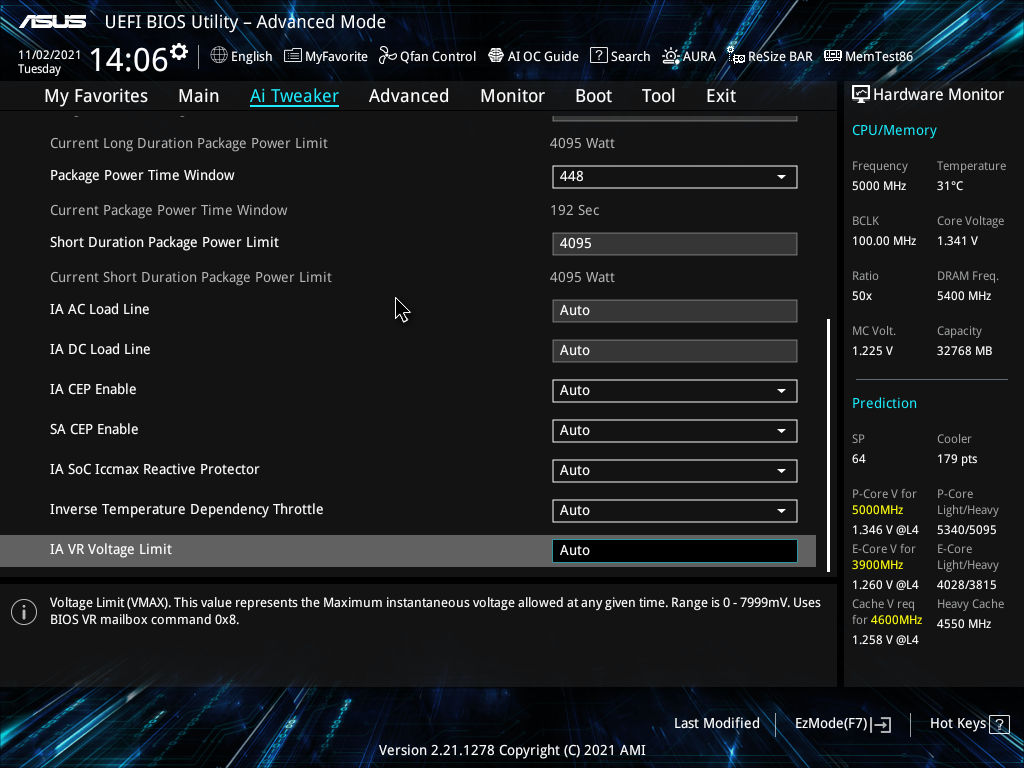Click Last Modified button
This screenshot has height=768, width=1024.
(x=716, y=724)
